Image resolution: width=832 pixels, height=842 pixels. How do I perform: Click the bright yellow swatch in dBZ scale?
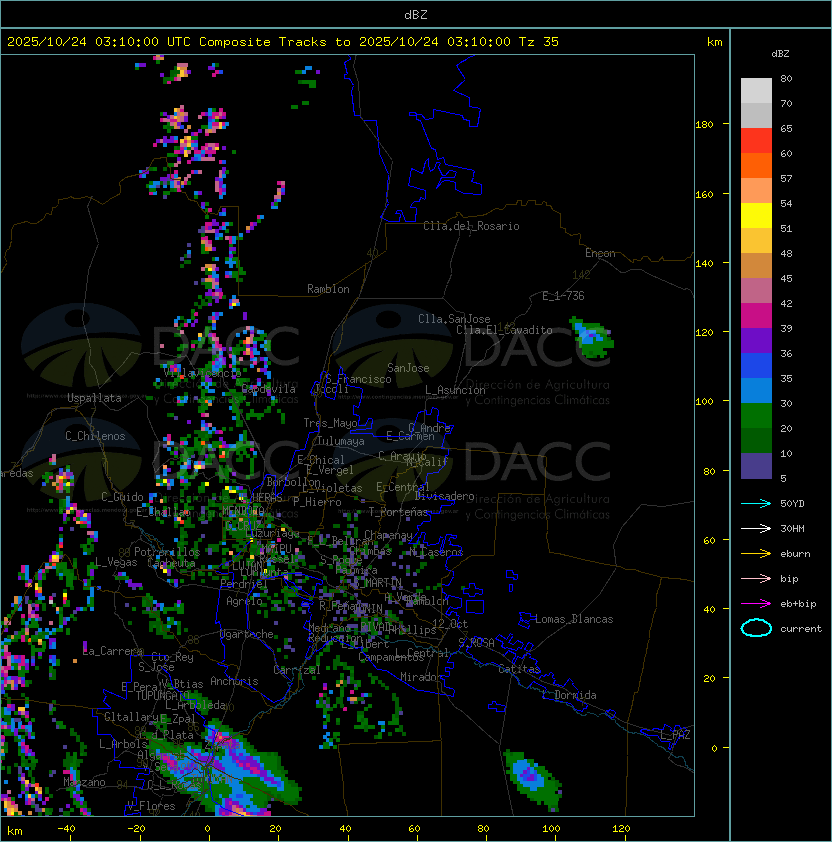pyautogui.click(x=756, y=216)
